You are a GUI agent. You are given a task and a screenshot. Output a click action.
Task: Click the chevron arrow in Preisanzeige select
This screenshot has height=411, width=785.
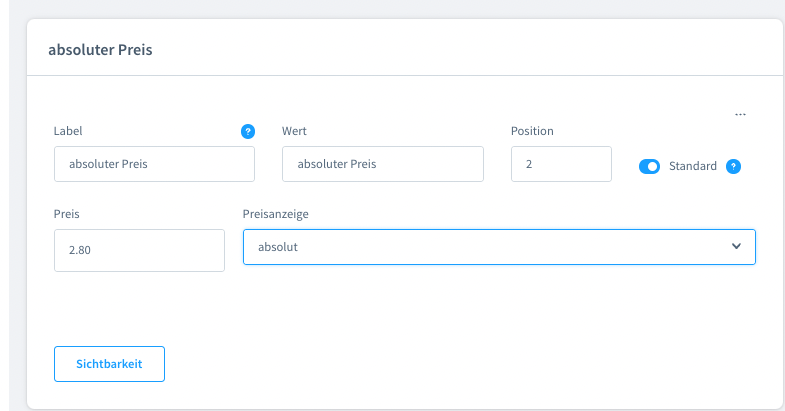click(x=736, y=246)
